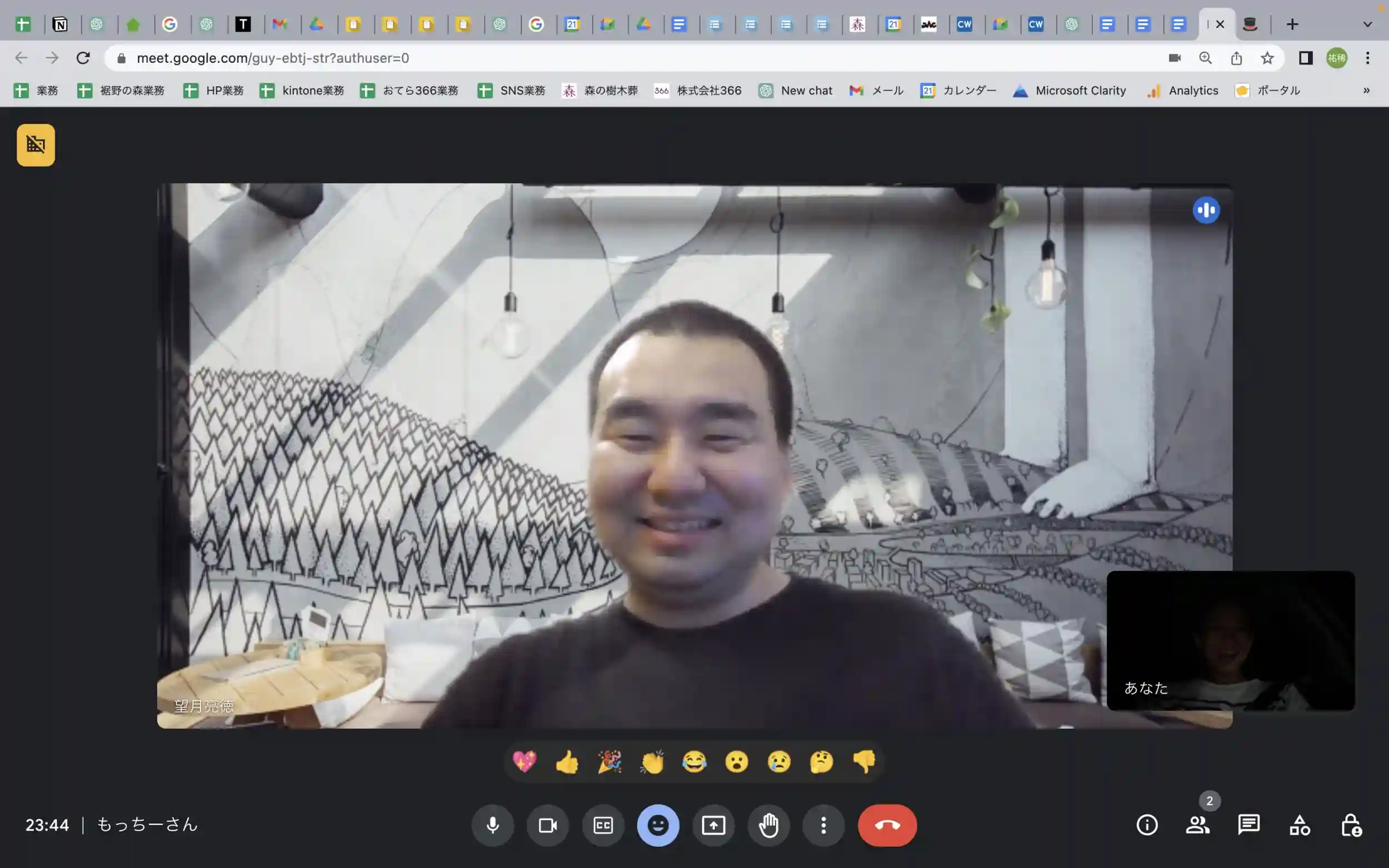Send the thumbs up reaction
This screenshot has width=1389, height=868.
pyautogui.click(x=567, y=762)
